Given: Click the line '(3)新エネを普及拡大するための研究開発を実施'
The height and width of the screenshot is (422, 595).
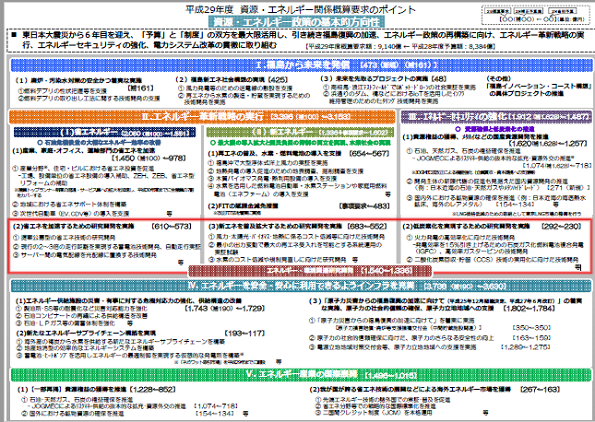Looking at the screenshot, I should (x=275, y=226).
